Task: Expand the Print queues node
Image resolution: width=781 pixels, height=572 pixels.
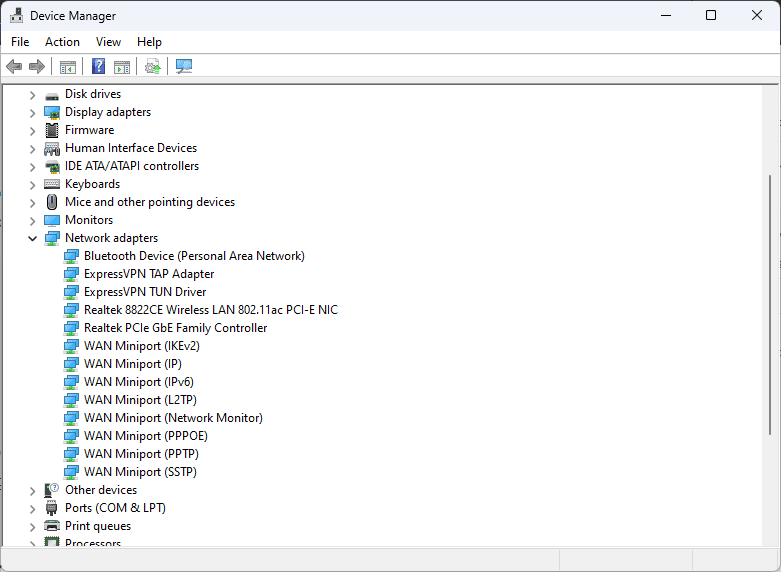Action: coord(32,526)
